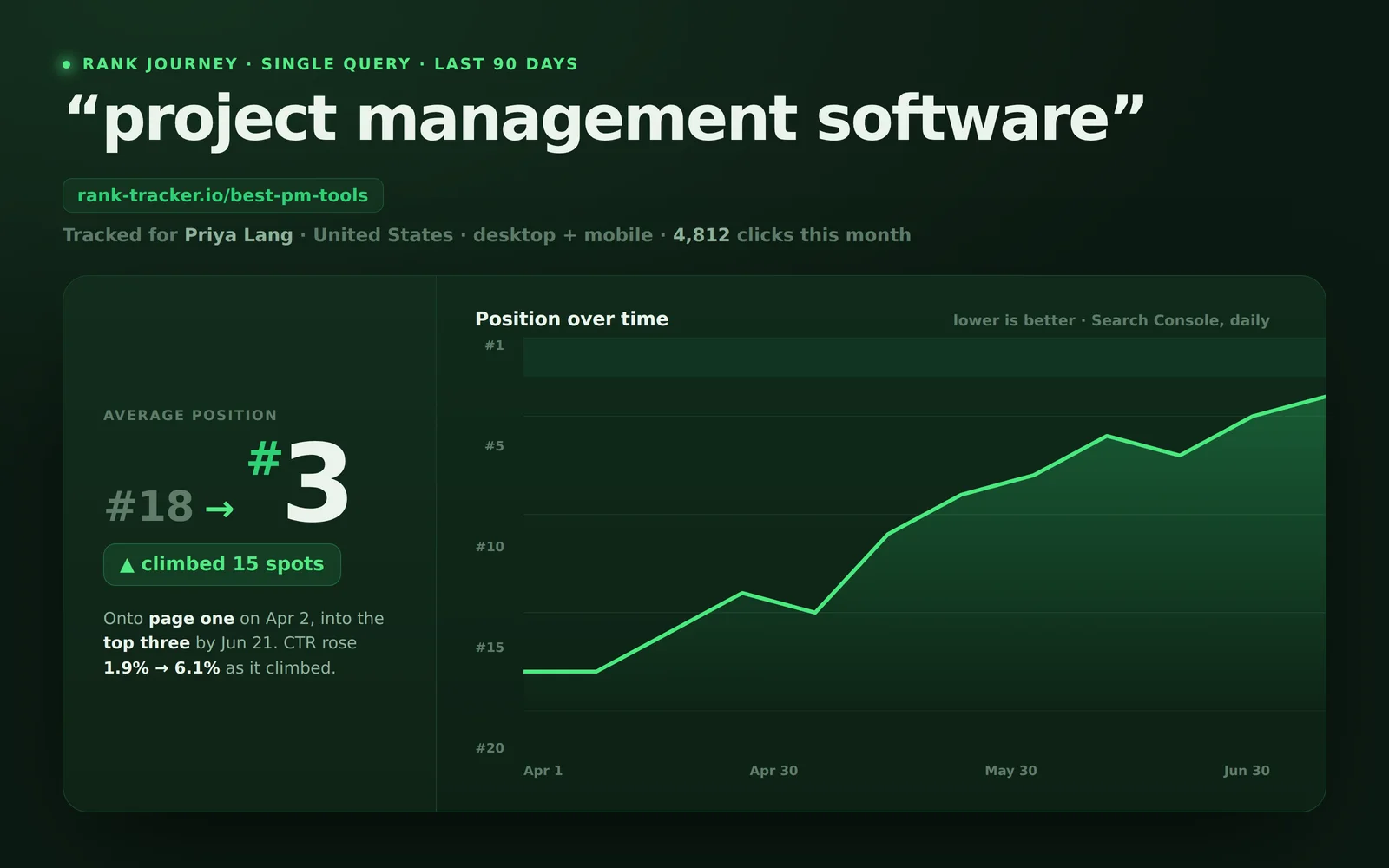
Task: Click the previous position '#18'
Action: 149,506
